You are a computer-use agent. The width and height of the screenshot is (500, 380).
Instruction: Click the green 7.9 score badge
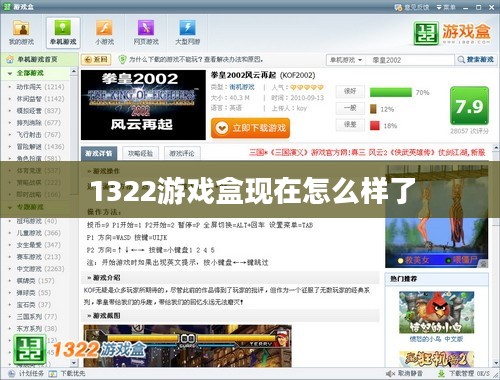coord(469,106)
